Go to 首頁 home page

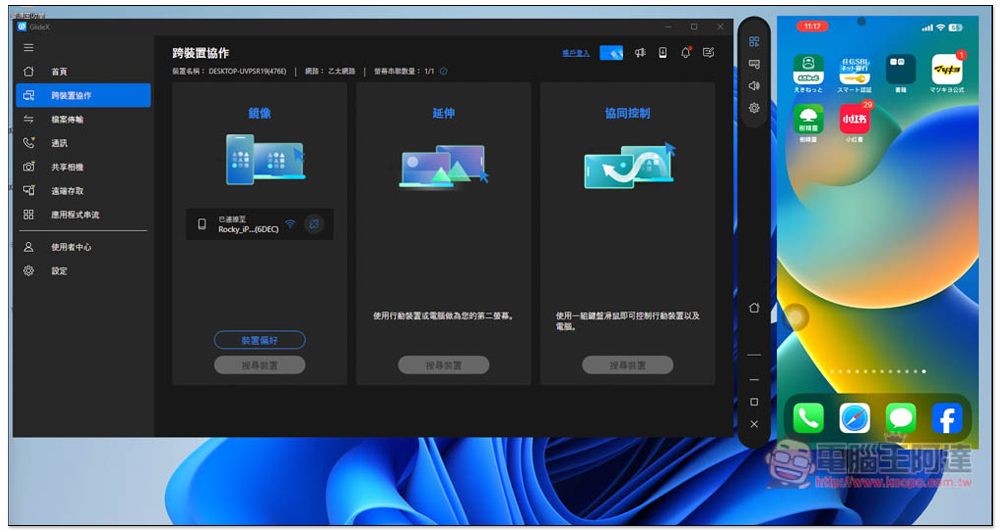coord(84,71)
